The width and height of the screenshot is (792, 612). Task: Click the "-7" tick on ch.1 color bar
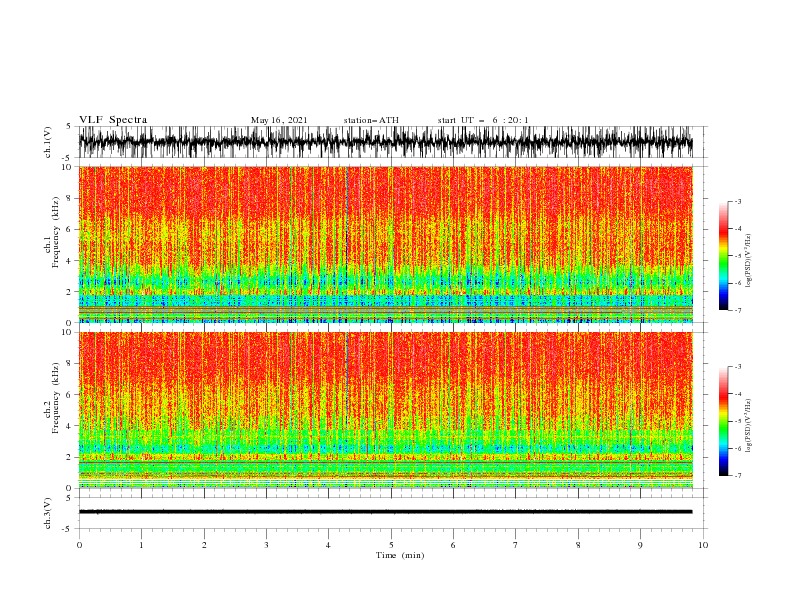point(738,311)
